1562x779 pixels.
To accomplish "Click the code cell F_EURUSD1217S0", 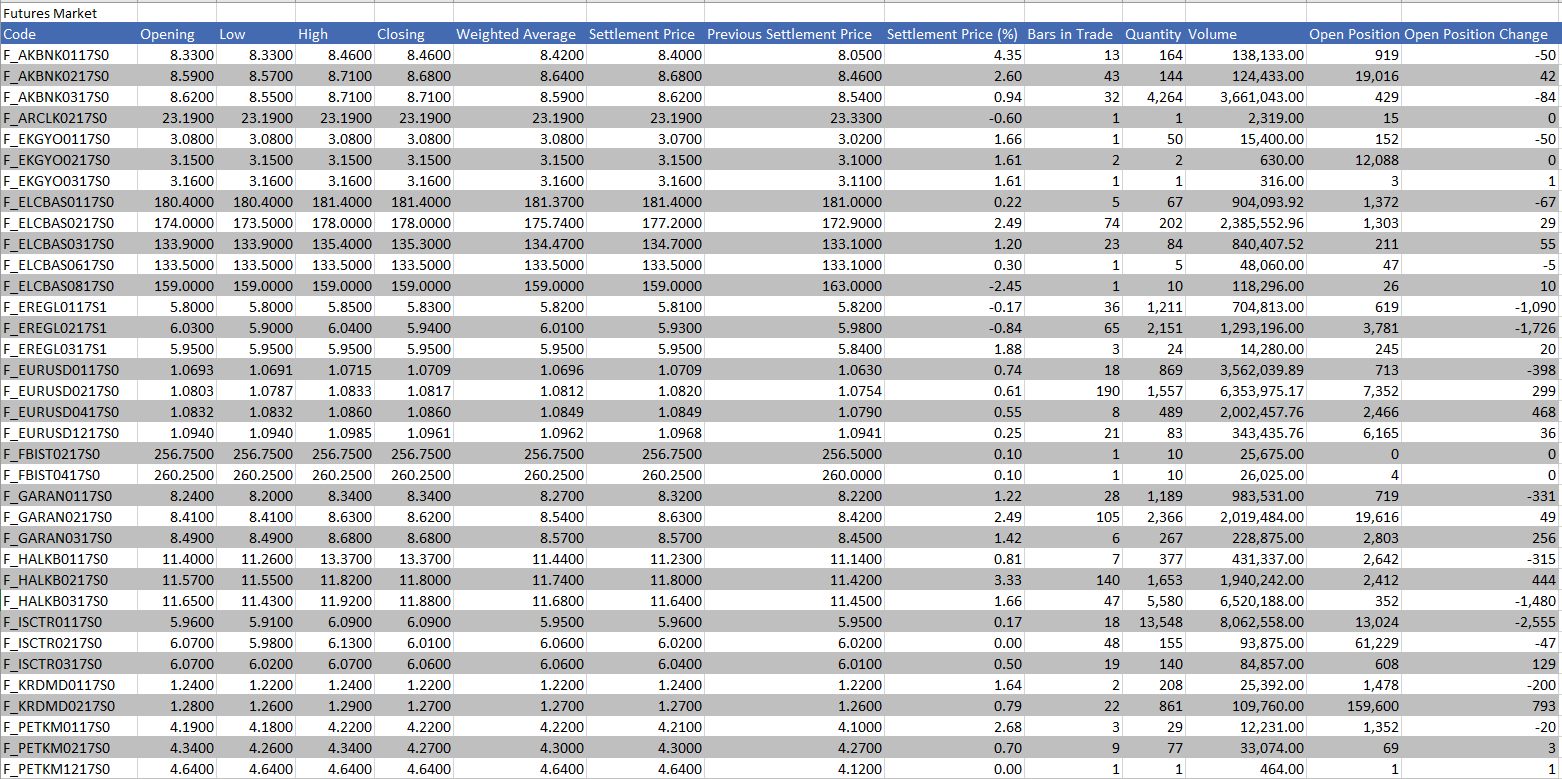I will point(68,433).
